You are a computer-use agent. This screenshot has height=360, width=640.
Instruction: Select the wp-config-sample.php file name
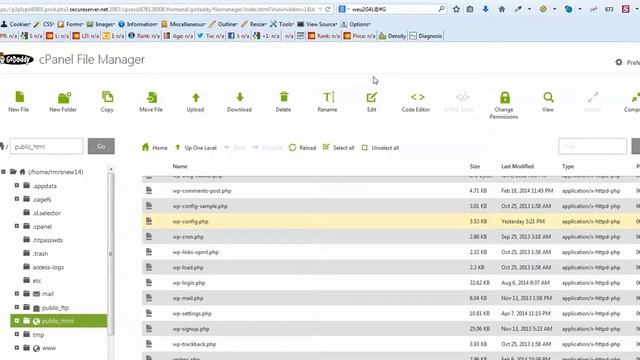200,206
